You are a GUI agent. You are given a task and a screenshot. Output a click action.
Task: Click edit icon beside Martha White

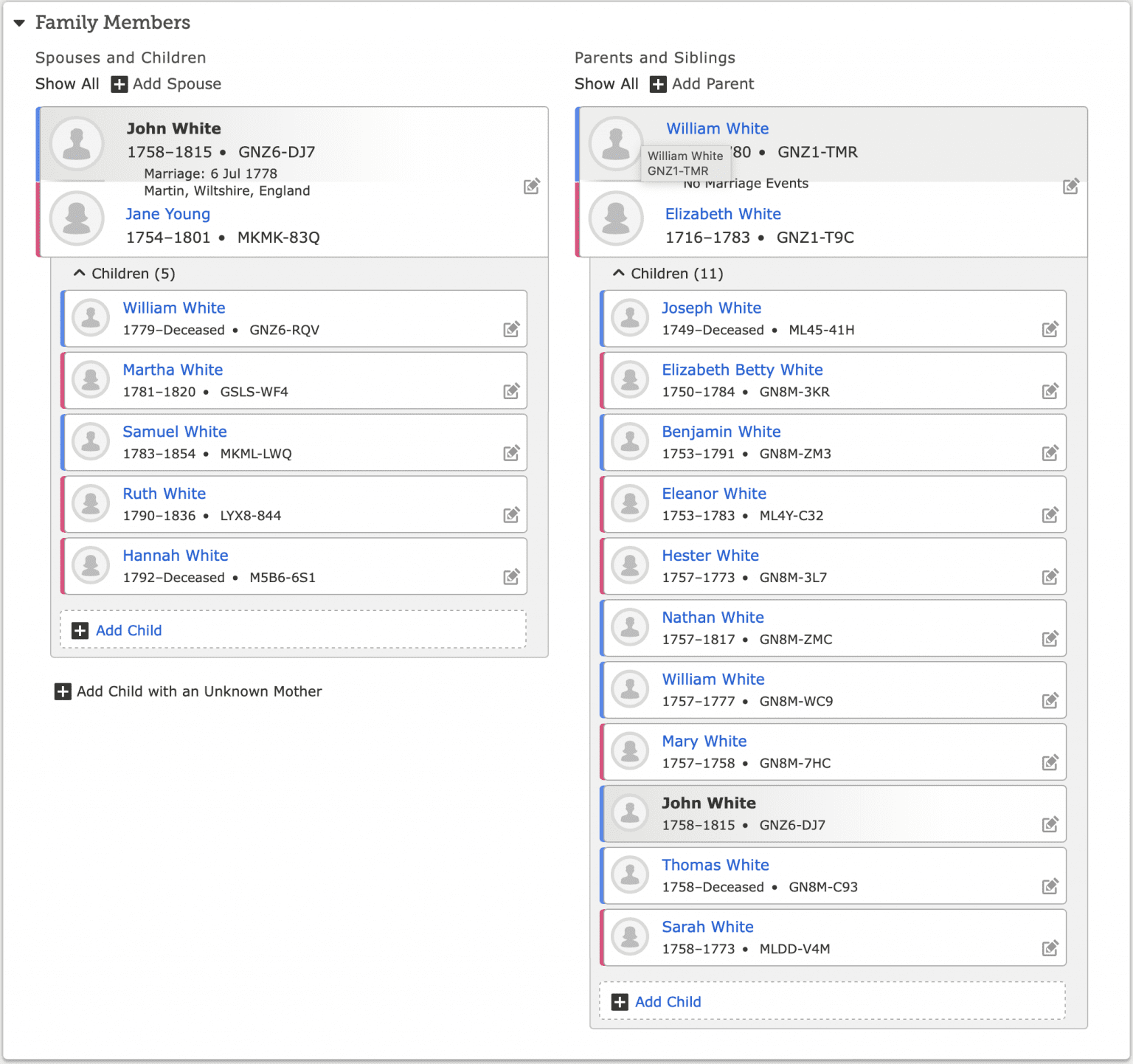pyautogui.click(x=511, y=391)
